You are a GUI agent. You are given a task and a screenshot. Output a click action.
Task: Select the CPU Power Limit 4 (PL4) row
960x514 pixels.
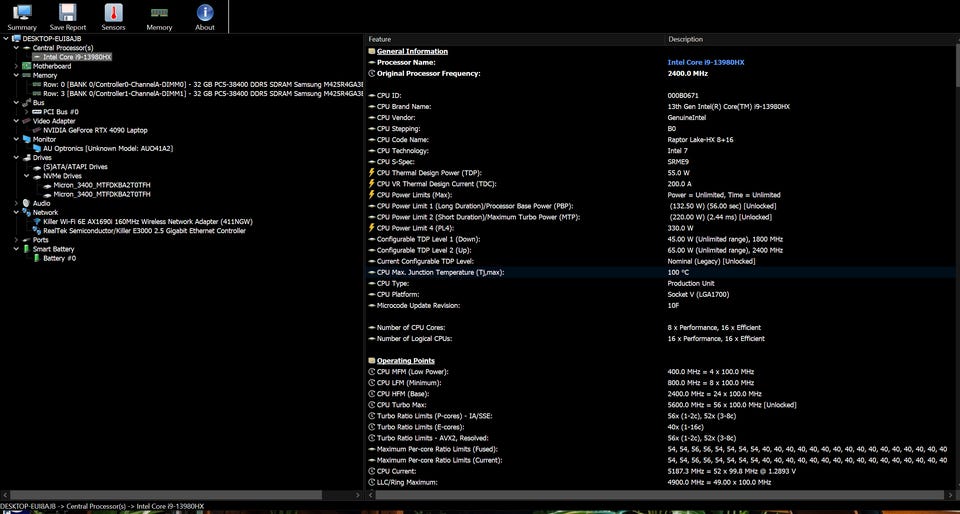(660, 228)
